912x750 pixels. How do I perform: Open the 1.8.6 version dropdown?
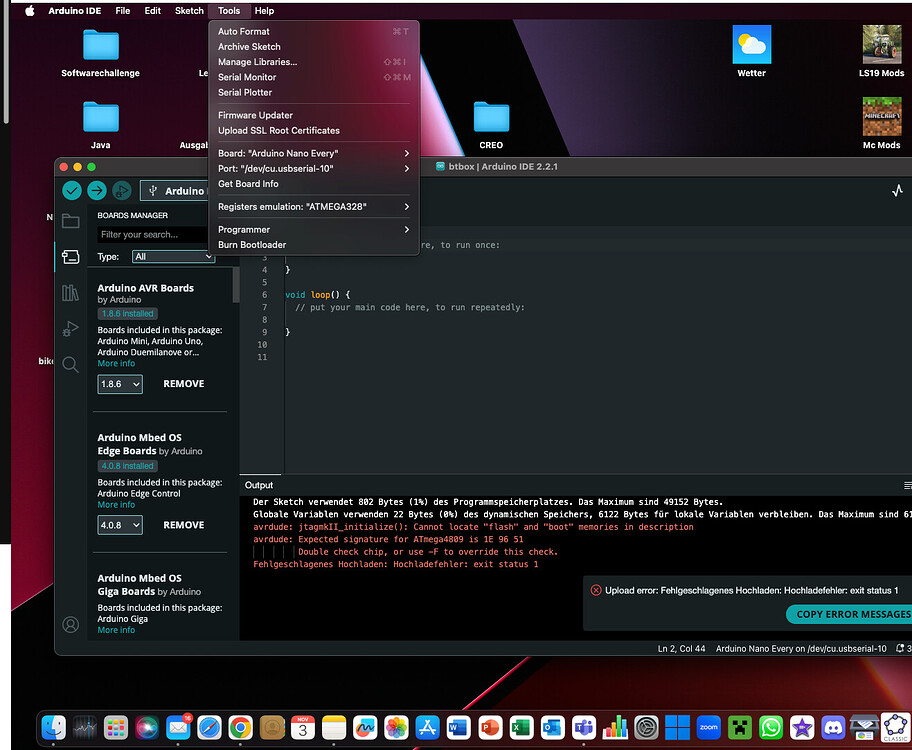click(120, 384)
